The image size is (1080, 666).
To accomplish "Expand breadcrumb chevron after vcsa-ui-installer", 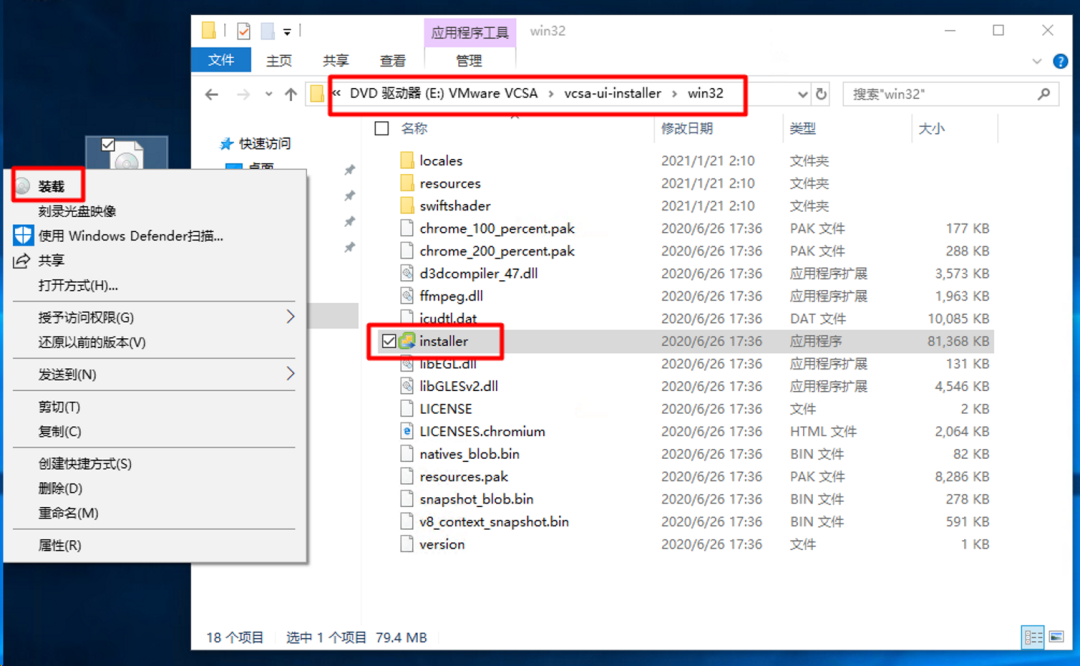I will point(674,94).
